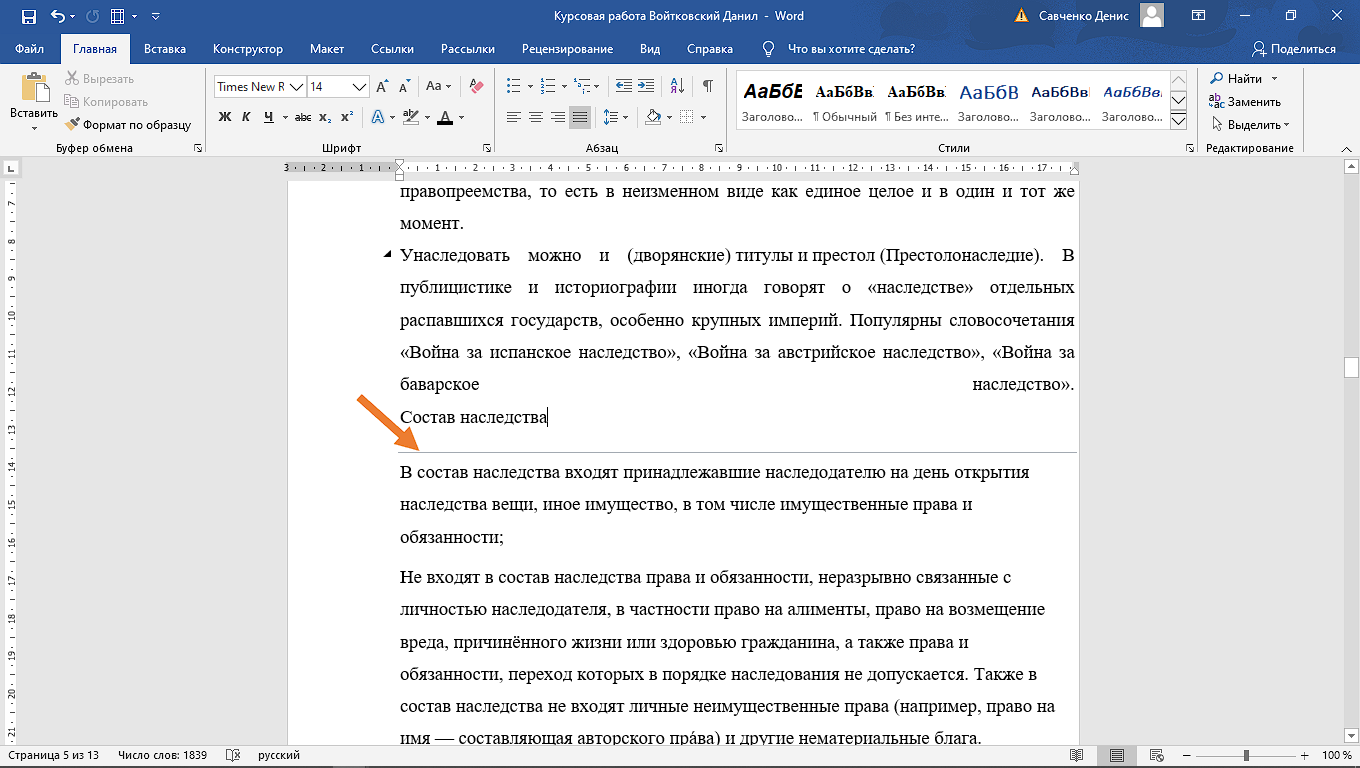This screenshot has width=1360, height=768.
Task: Toggle show paragraph marks ¶
Action: pos(708,86)
